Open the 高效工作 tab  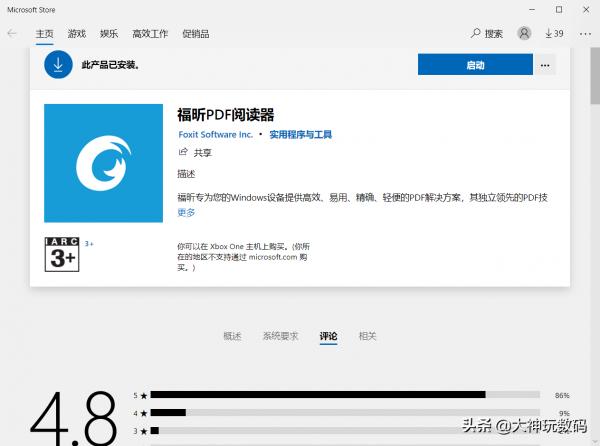tap(150, 34)
